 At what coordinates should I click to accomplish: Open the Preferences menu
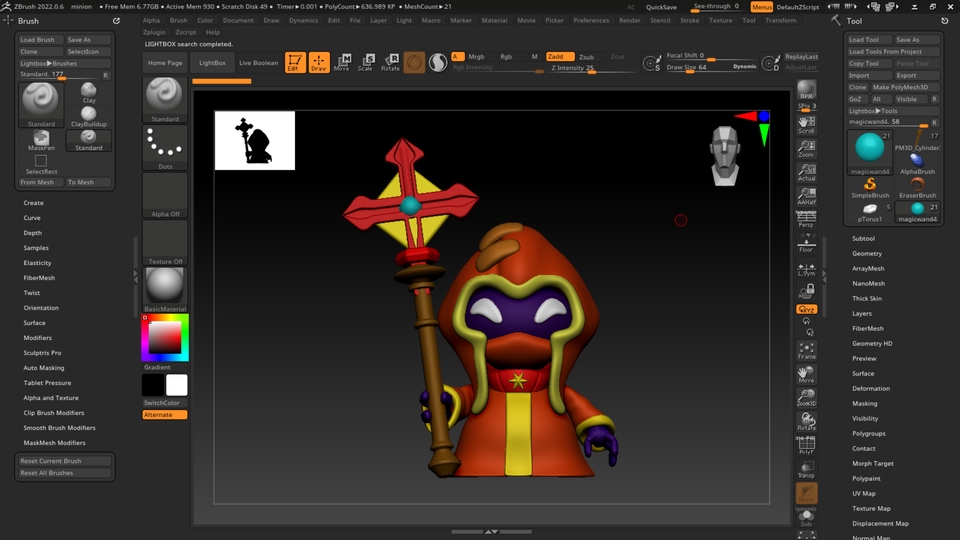pos(591,20)
